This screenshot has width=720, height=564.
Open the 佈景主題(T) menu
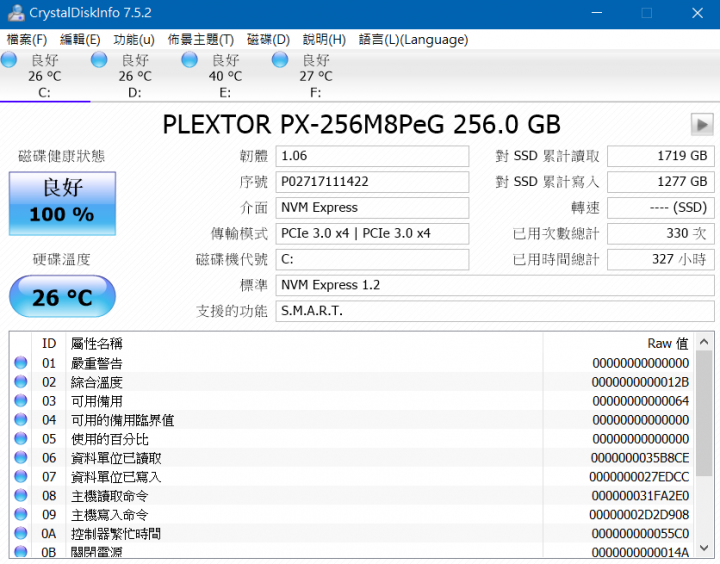tap(201, 40)
